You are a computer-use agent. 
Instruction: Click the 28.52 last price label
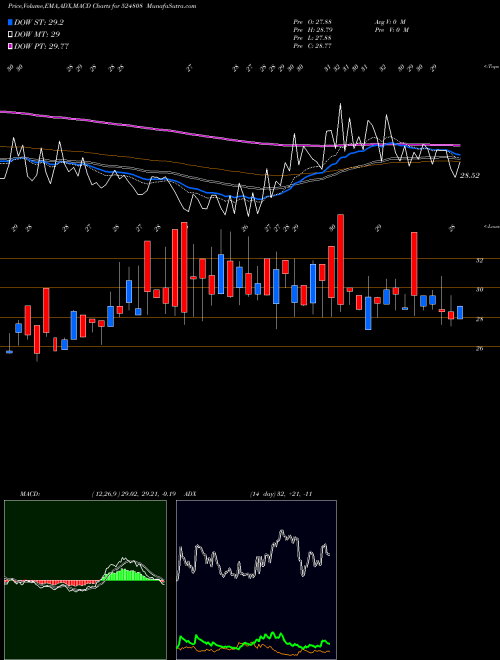pos(470,176)
